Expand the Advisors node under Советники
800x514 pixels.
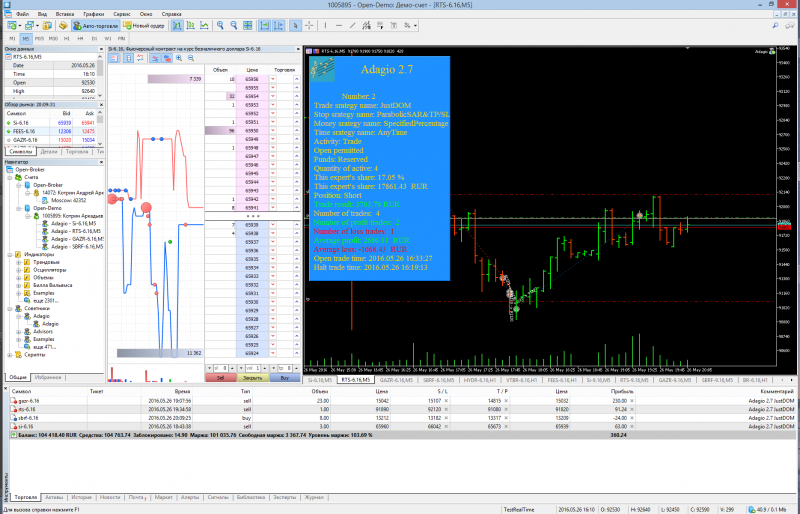click(x=19, y=332)
